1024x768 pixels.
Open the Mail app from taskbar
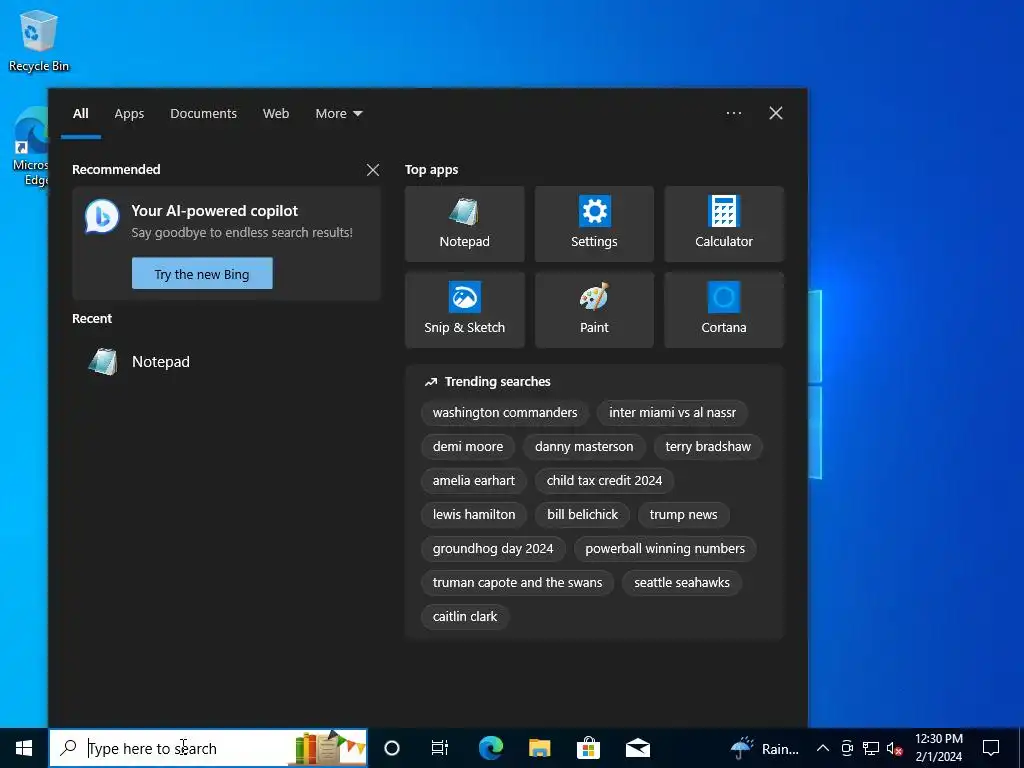637,748
